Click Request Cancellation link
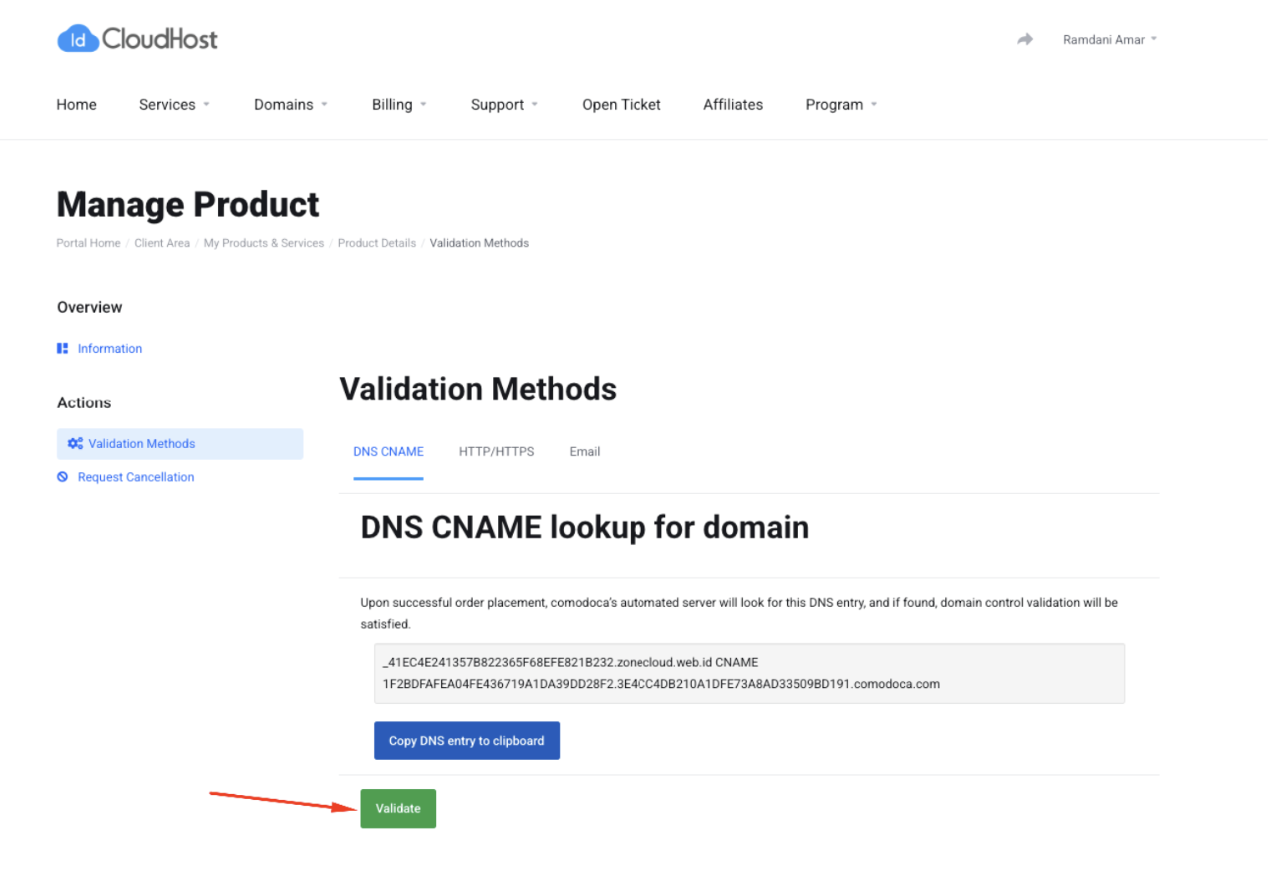 click(x=136, y=478)
